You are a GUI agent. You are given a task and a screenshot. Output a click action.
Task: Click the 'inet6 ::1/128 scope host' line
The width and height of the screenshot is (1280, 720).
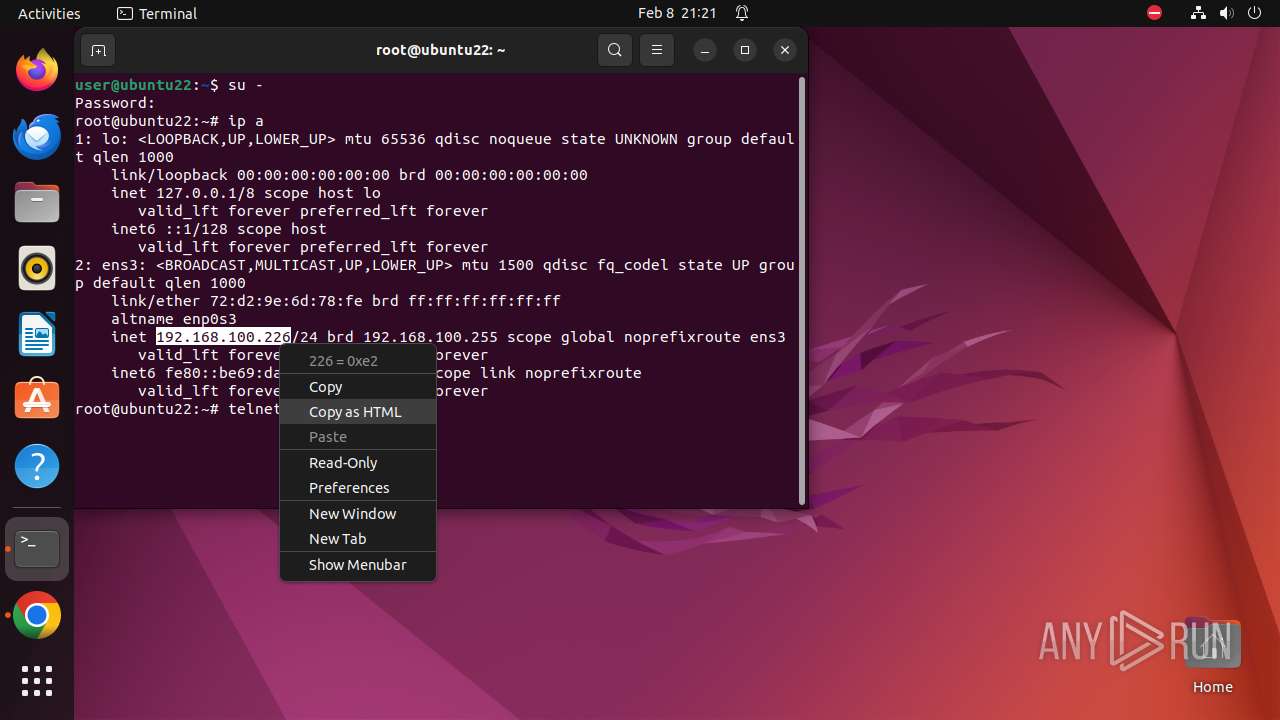[219, 229]
